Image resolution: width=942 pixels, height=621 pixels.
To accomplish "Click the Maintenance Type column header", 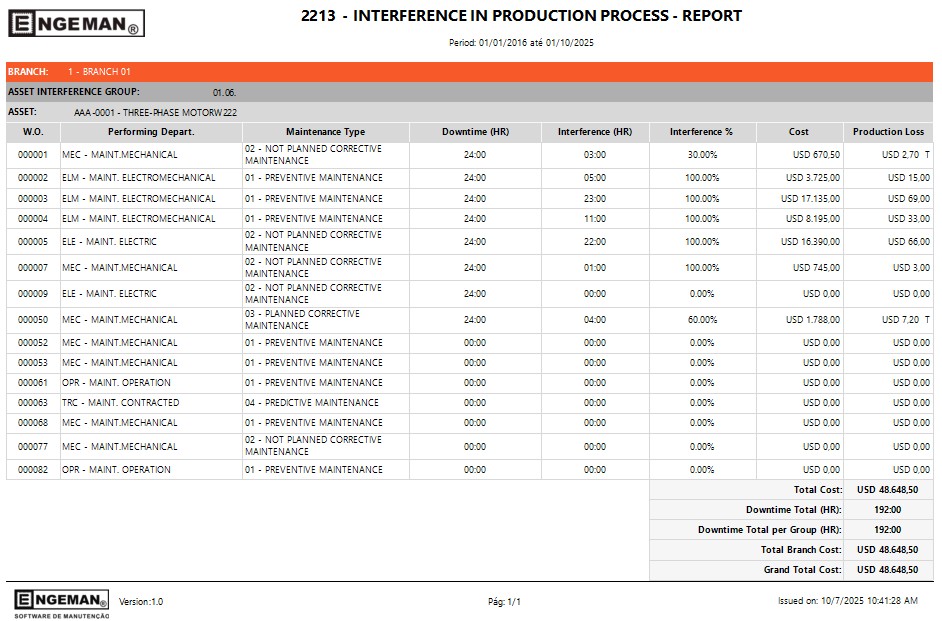I will click(x=325, y=132).
